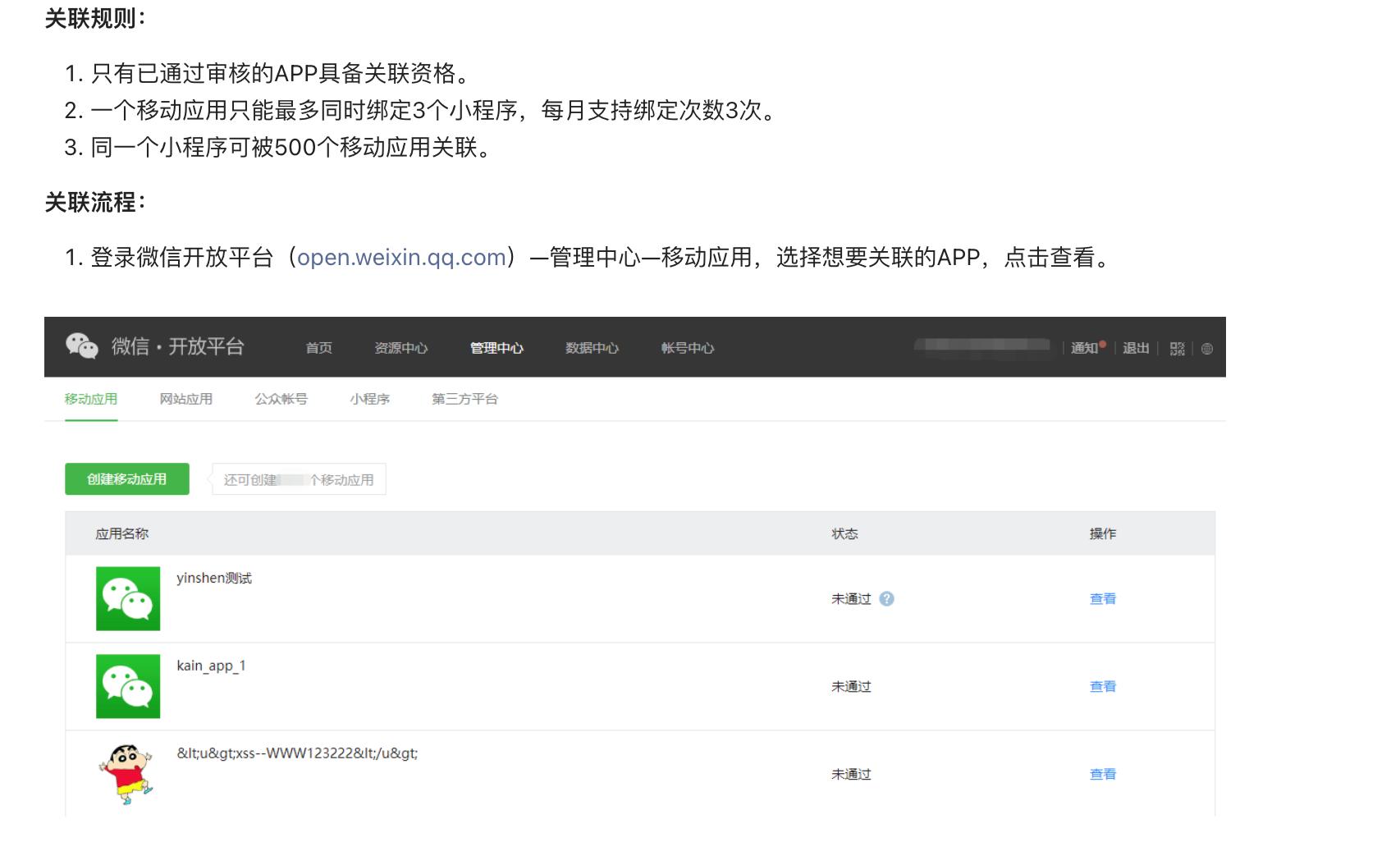Switch to the 小程序 tab
Image resolution: width=1400 pixels, height=842 pixels.
click(369, 399)
